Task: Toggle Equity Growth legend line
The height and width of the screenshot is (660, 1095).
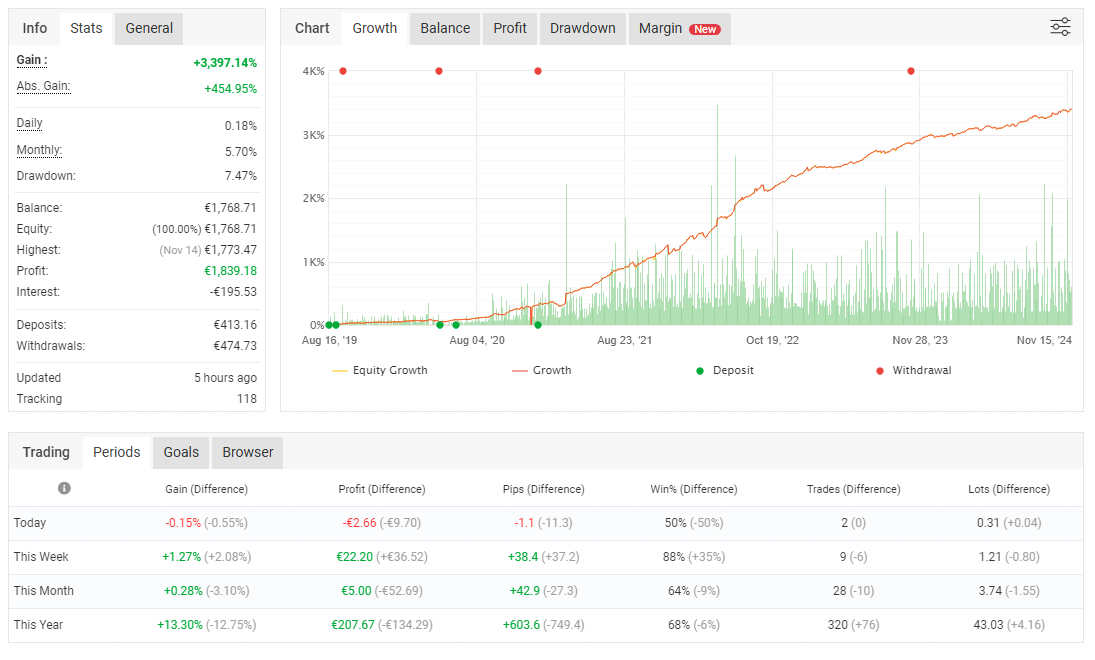Action: pos(379,370)
